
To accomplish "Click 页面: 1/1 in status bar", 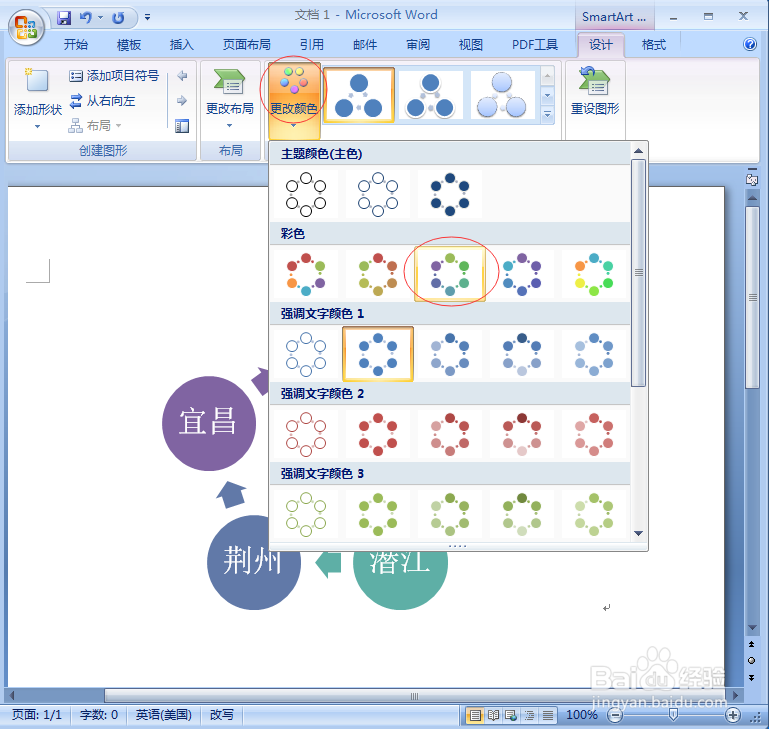I will [37, 715].
